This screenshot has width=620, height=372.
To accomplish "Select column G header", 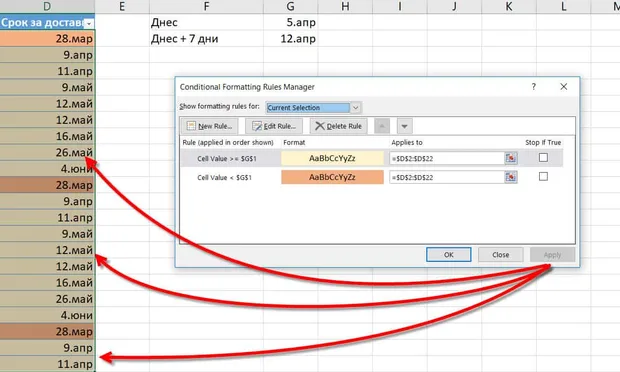I will pos(291,6).
